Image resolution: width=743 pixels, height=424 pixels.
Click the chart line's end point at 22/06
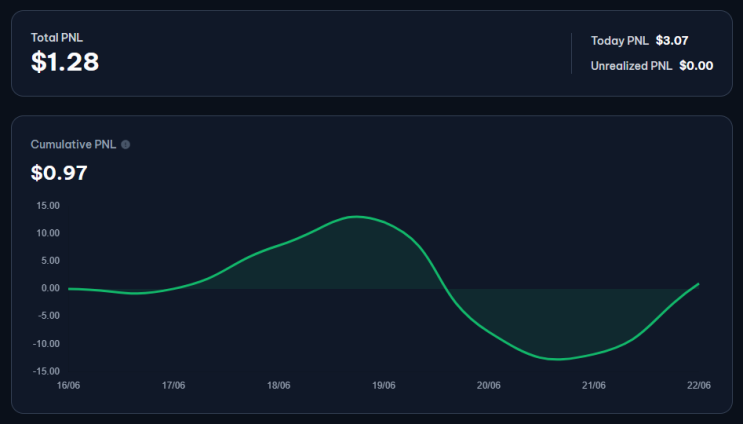tap(698, 284)
